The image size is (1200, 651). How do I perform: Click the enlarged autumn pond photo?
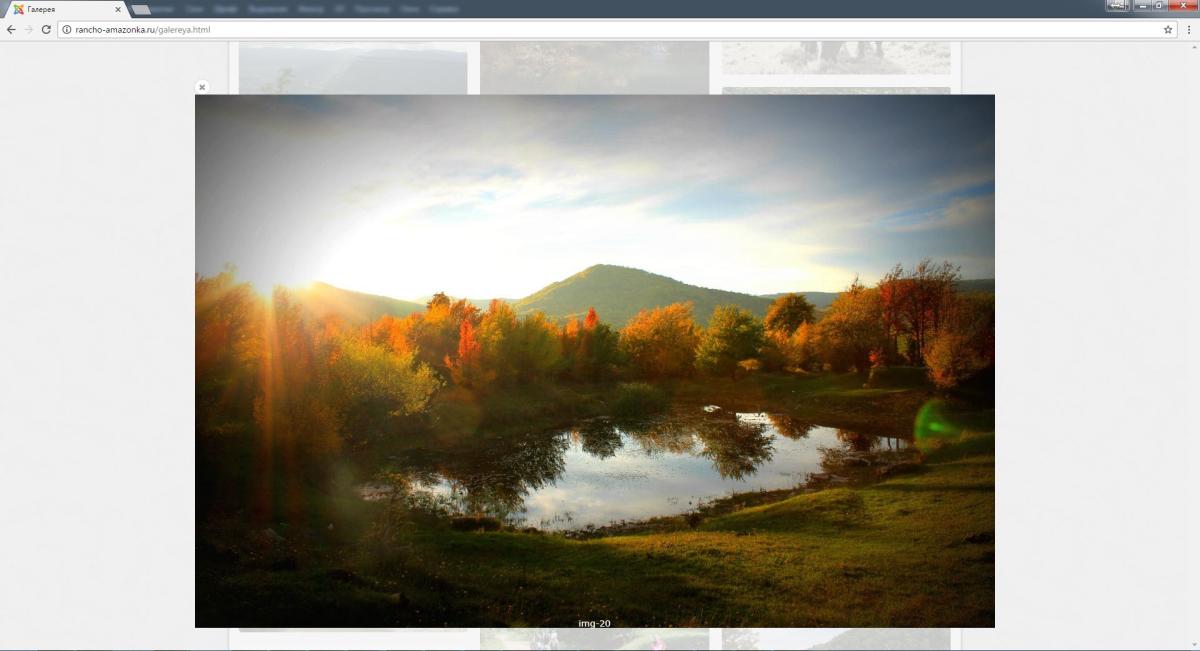pyautogui.click(x=594, y=360)
